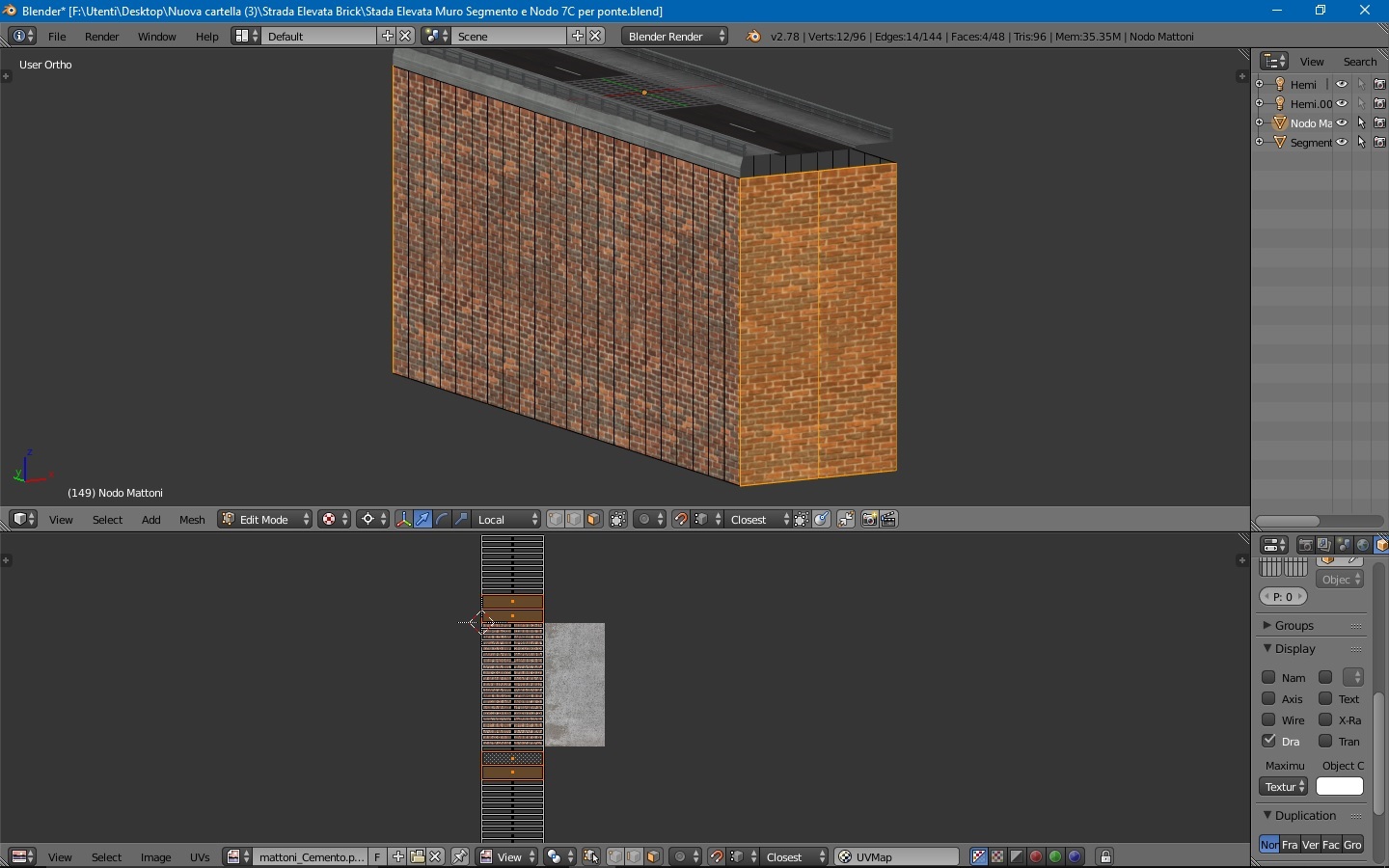Open the Edit Mode dropdown
This screenshot has height=868, width=1389.
pyautogui.click(x=265, y=520)
